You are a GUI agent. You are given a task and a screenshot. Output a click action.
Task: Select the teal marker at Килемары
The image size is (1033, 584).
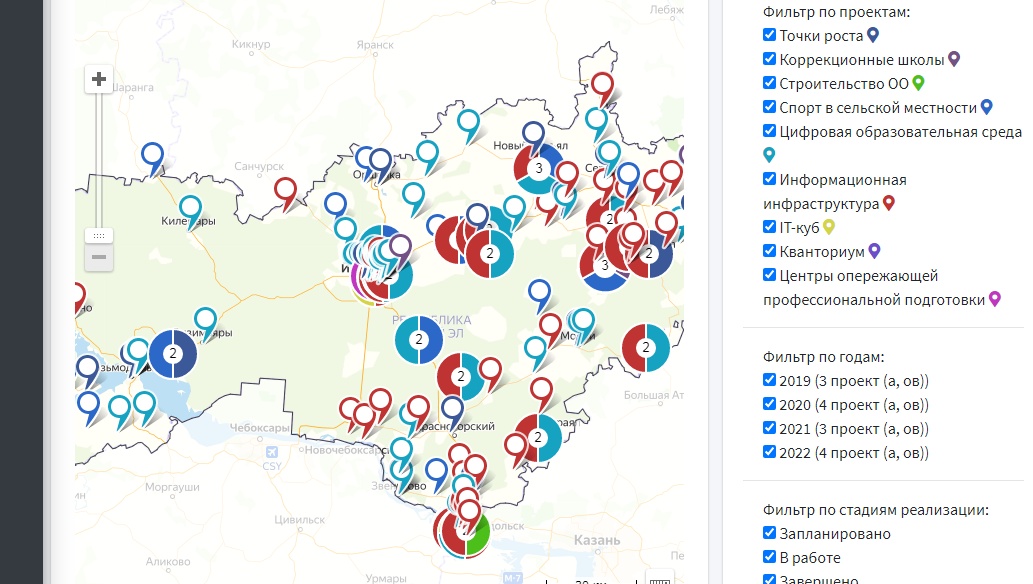(x=189, y=210)
